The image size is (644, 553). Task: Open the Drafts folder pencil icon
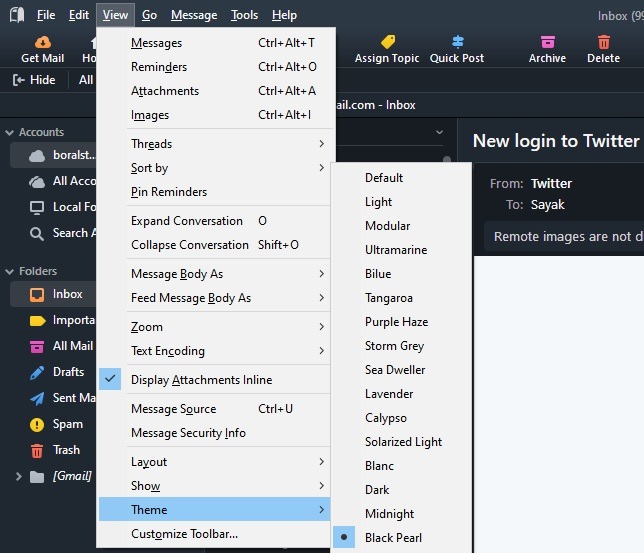click(x=37, y=372)
